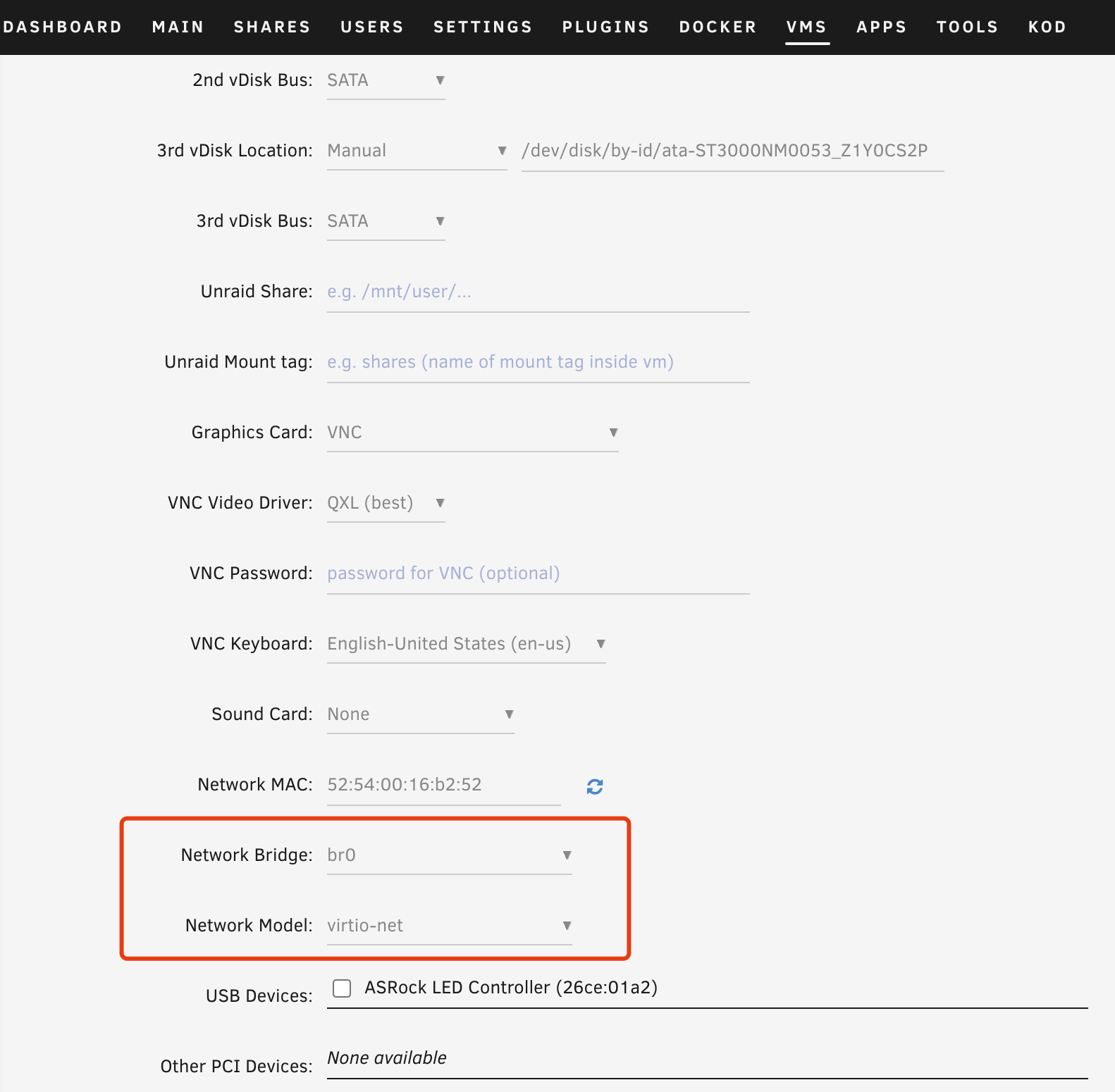Click the regenerate Network MAC refresh icon
1115x1092 pixels.
[595, 786]
